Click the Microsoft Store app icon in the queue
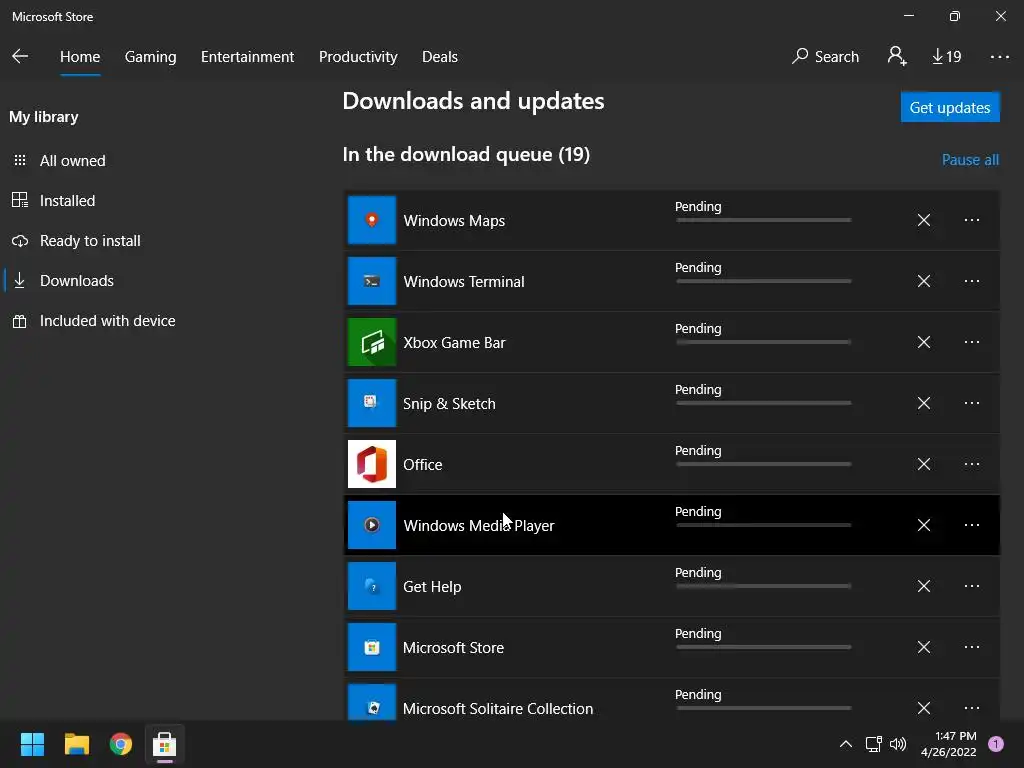1024x768 pixels. [372, 647]
